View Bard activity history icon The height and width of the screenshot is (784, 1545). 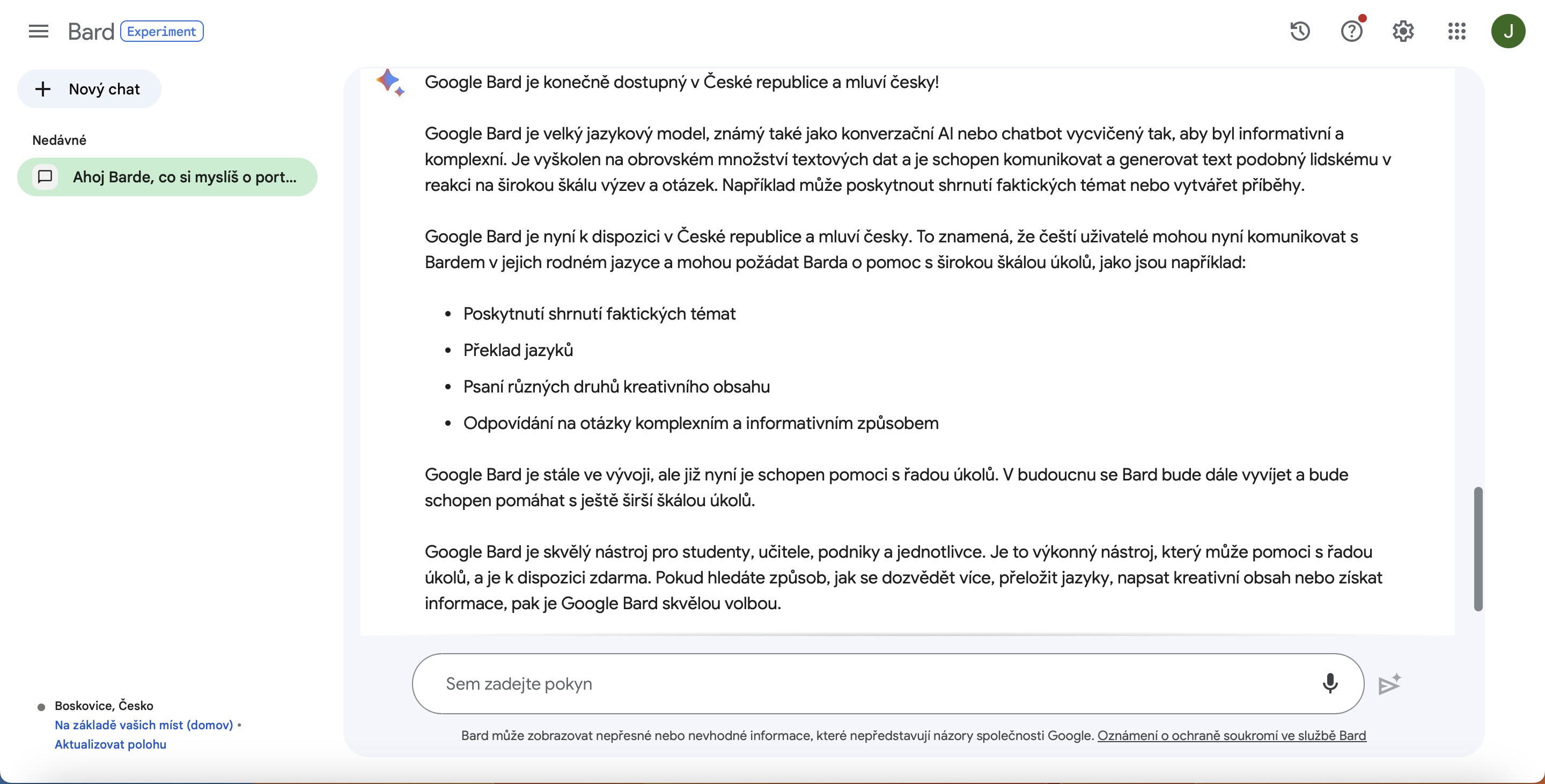click(x=1300, y=31)
